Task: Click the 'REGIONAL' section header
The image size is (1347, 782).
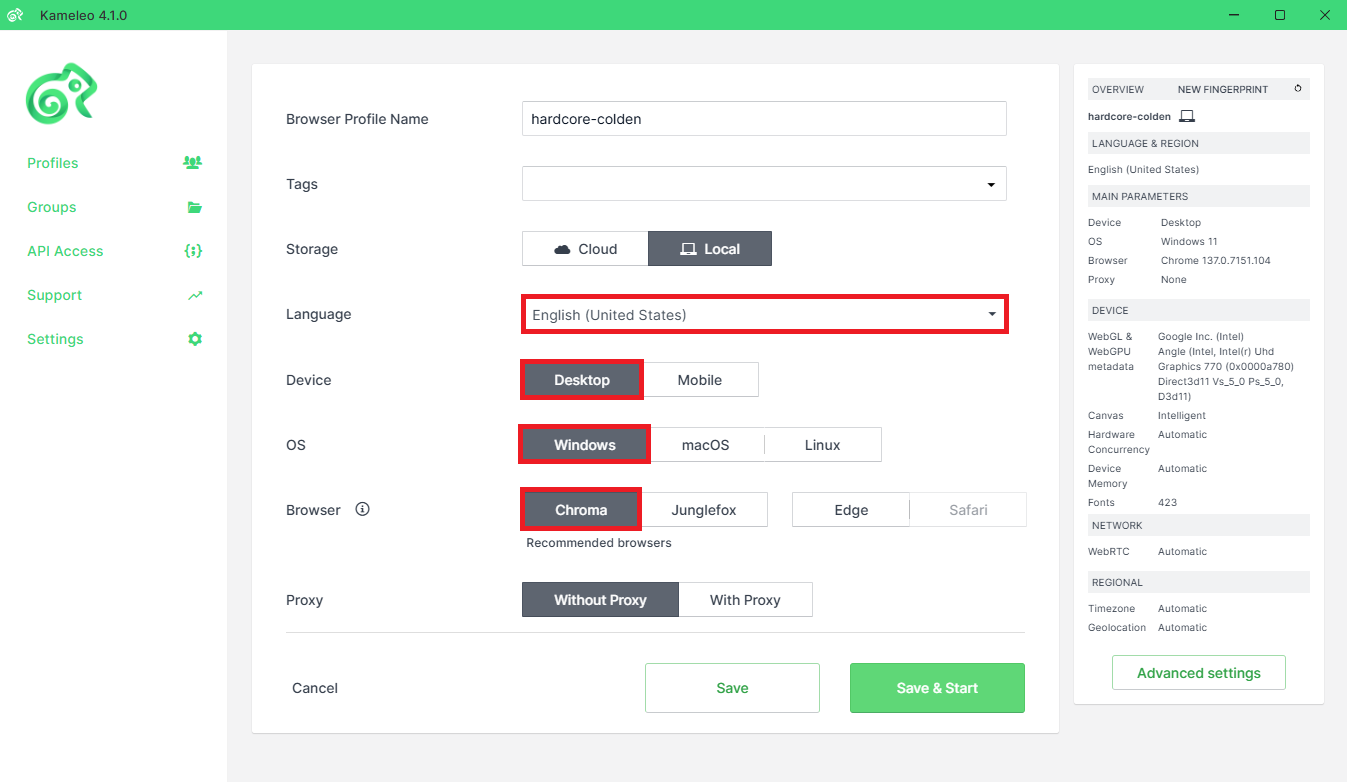Action: (x=1199, y=582)
